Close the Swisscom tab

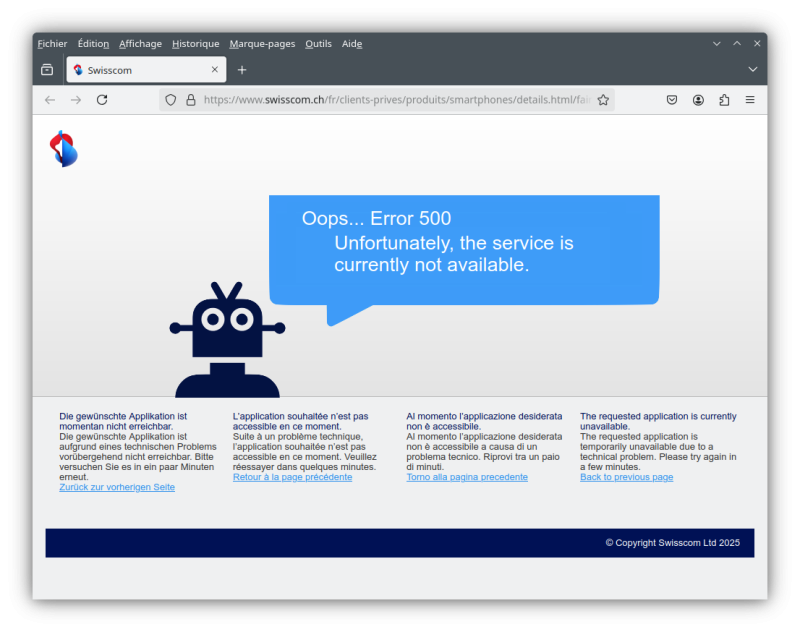[214, 70]
